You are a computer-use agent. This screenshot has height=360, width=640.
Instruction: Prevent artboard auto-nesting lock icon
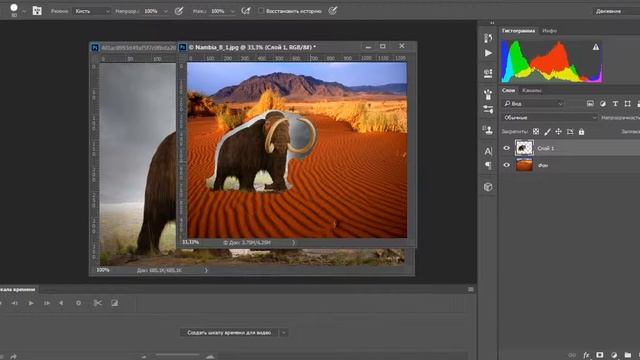pyautogui.click(x=570, y=131)
